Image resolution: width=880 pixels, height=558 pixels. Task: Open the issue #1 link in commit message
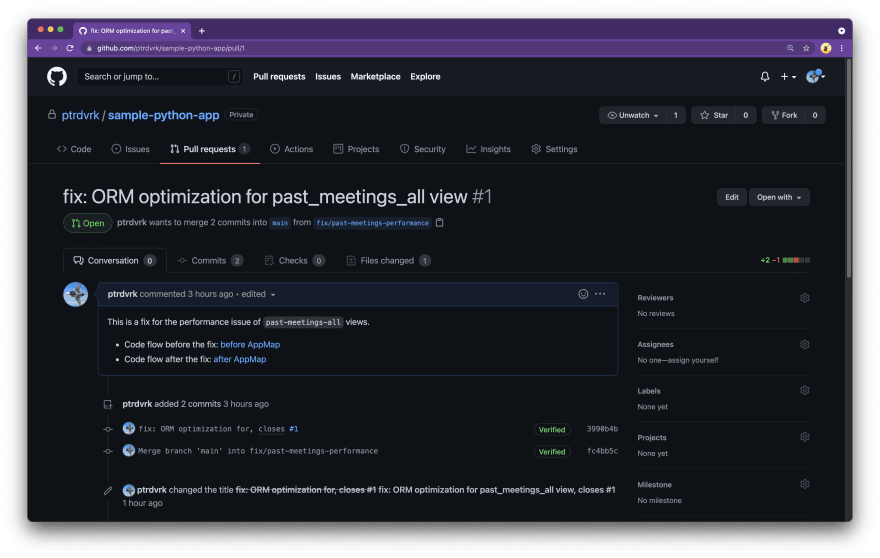coord(294,429)
